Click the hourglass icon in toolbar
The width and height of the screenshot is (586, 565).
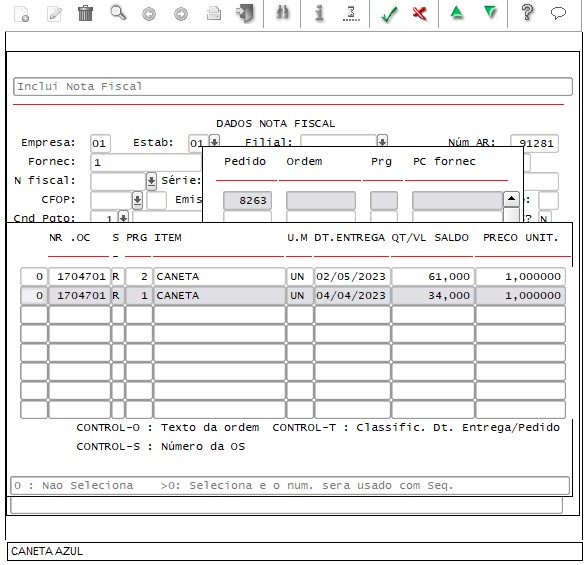point(351,13)
